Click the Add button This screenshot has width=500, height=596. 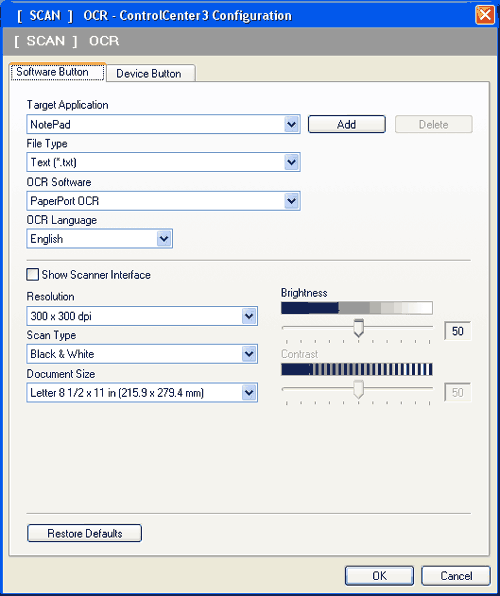(346, 124)
